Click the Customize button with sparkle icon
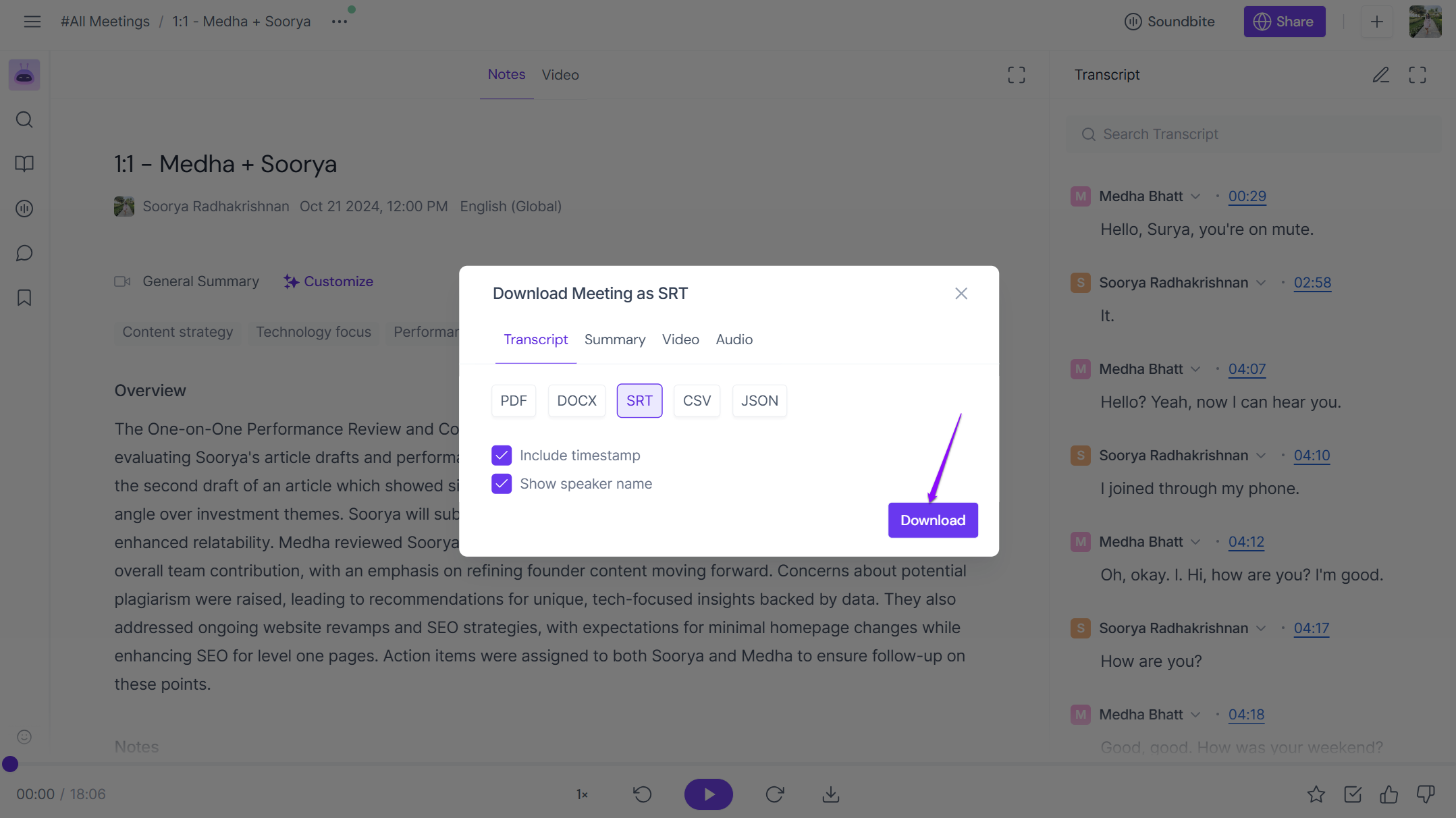This screenshot has height=818, width=1456. 328,281
